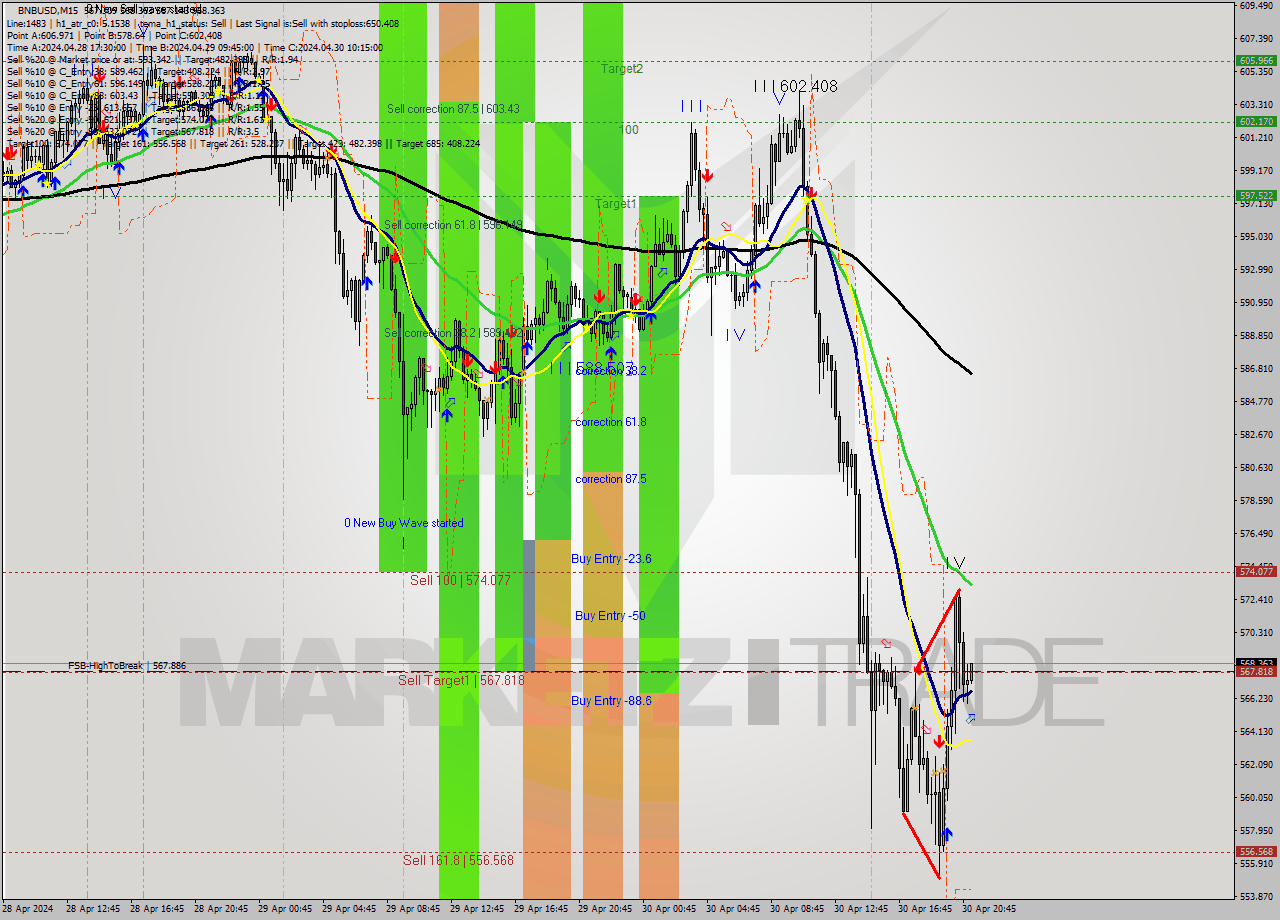Click the green 602.170 price tag
The height and width of the screenshot is (920, 1280).
coord(1257,122)
